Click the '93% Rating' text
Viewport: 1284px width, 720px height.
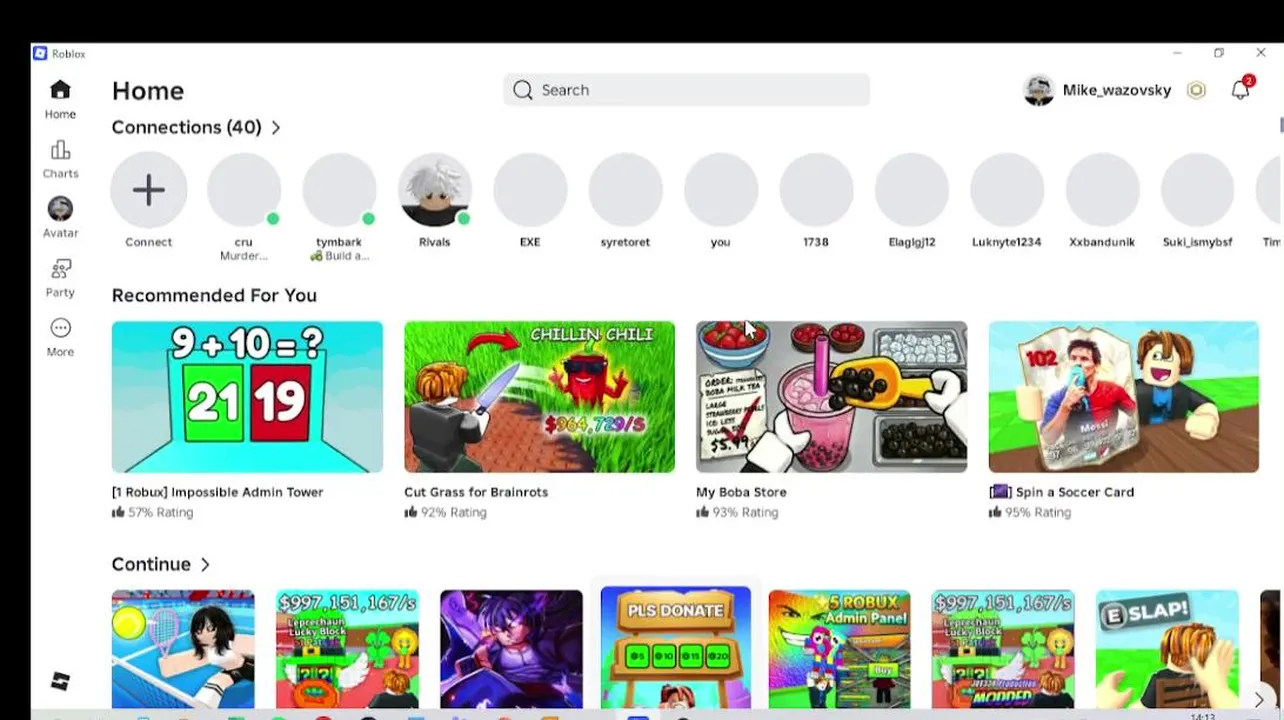745,512
